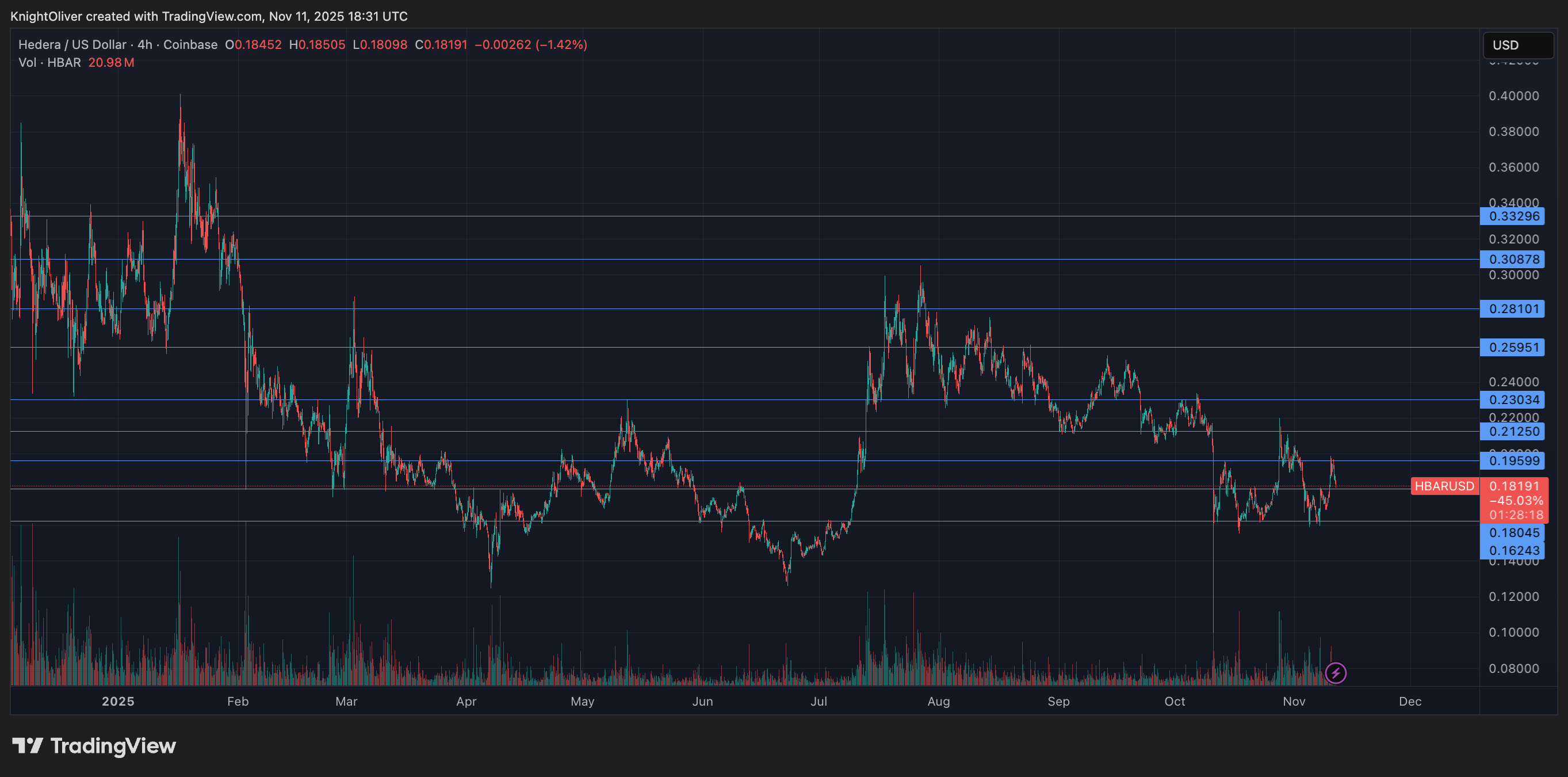1568x777 pixels.
Task: Open the USD currency selector
Action: click(1517, 45)
